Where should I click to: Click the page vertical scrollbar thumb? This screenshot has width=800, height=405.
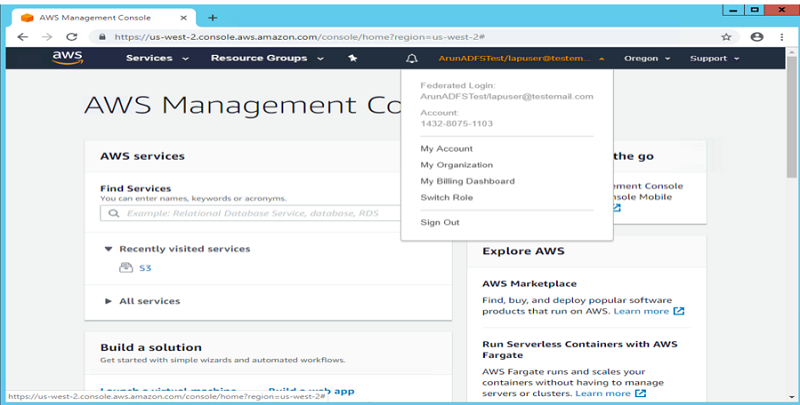click(x=791, y=117)
